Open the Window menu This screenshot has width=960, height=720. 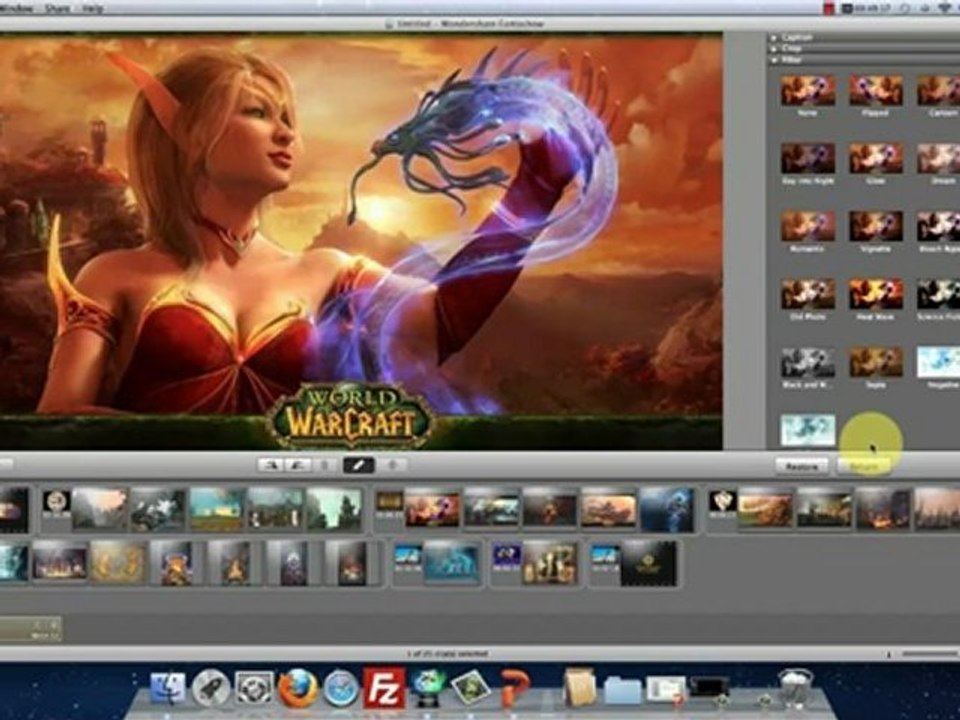pyautogui.click(x=15, y=9)
